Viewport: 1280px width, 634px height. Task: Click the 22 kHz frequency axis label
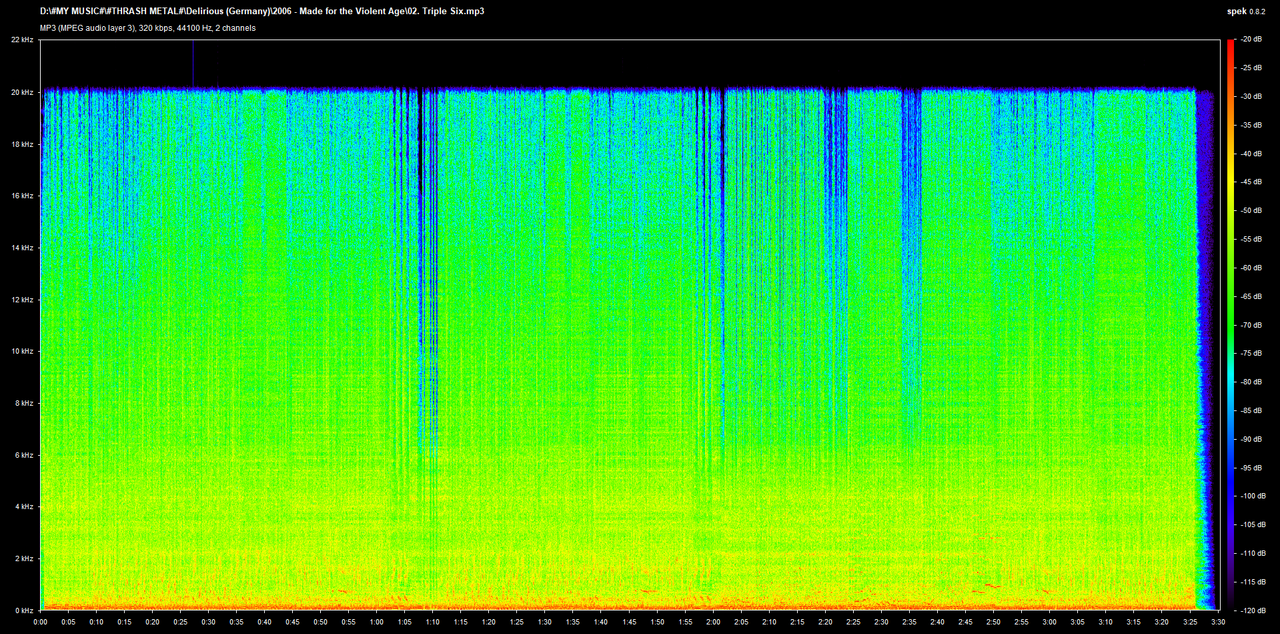click(23, 40)
